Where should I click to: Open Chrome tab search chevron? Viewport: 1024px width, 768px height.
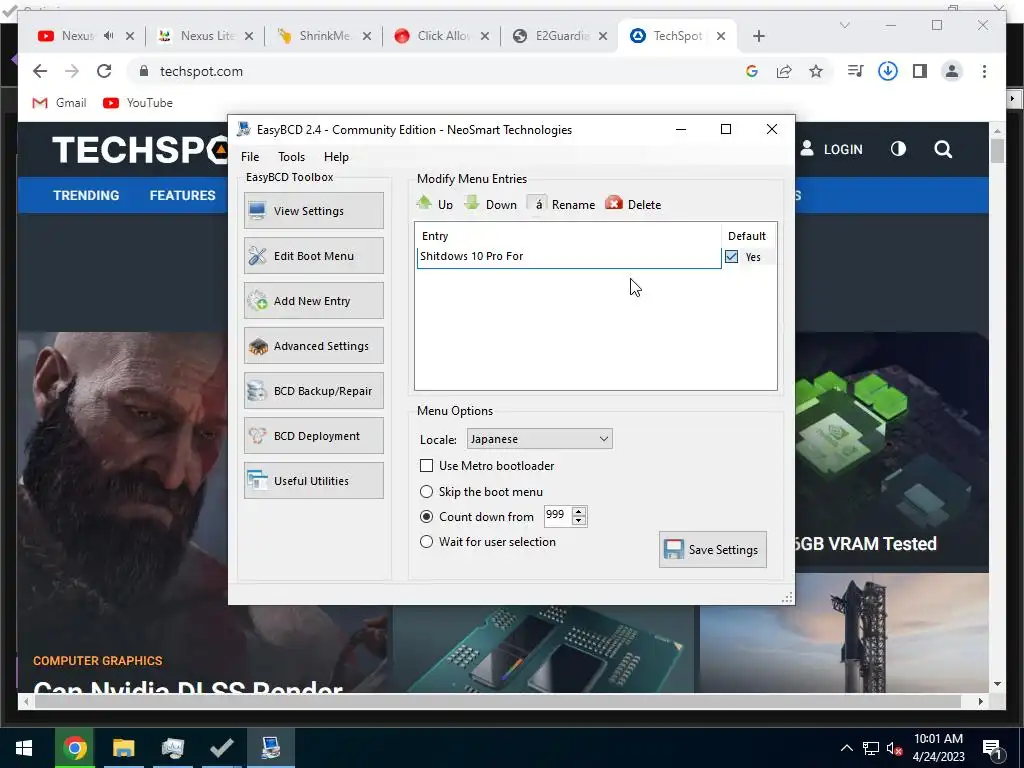click(x=844, y=25)
